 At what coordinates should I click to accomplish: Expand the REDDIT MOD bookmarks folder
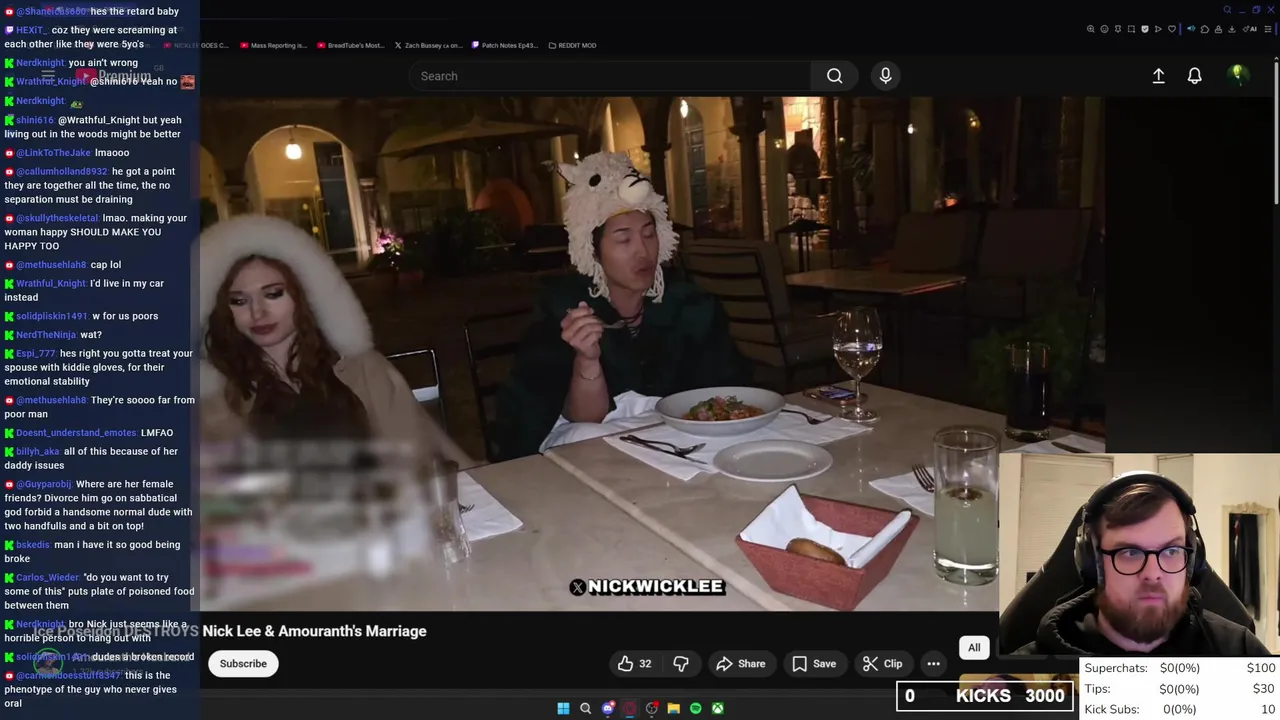point(572,45)
